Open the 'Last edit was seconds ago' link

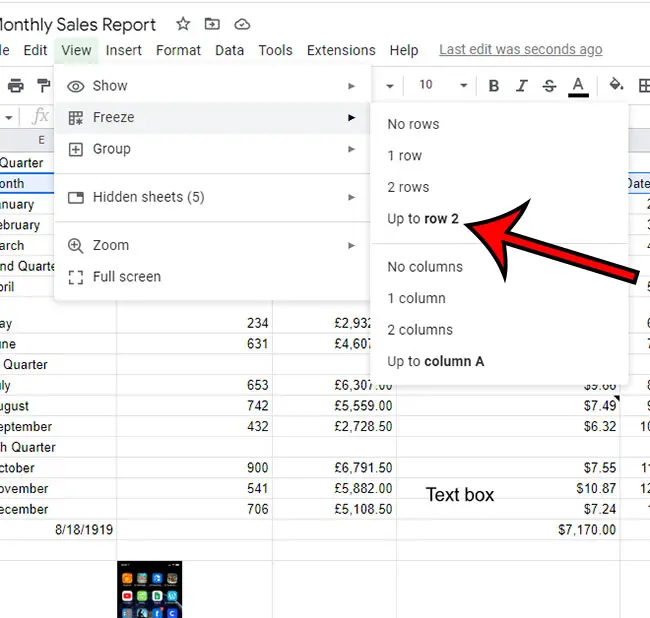(520, 50)
